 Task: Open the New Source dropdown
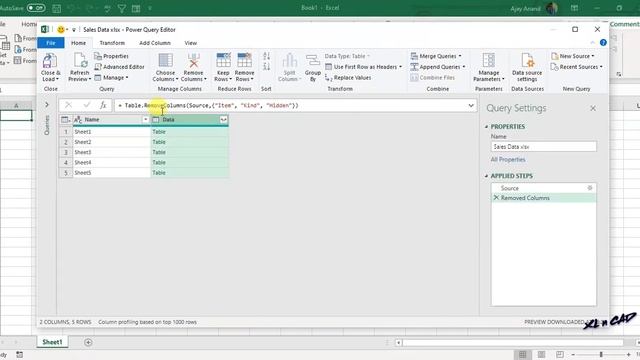point(572,56)
